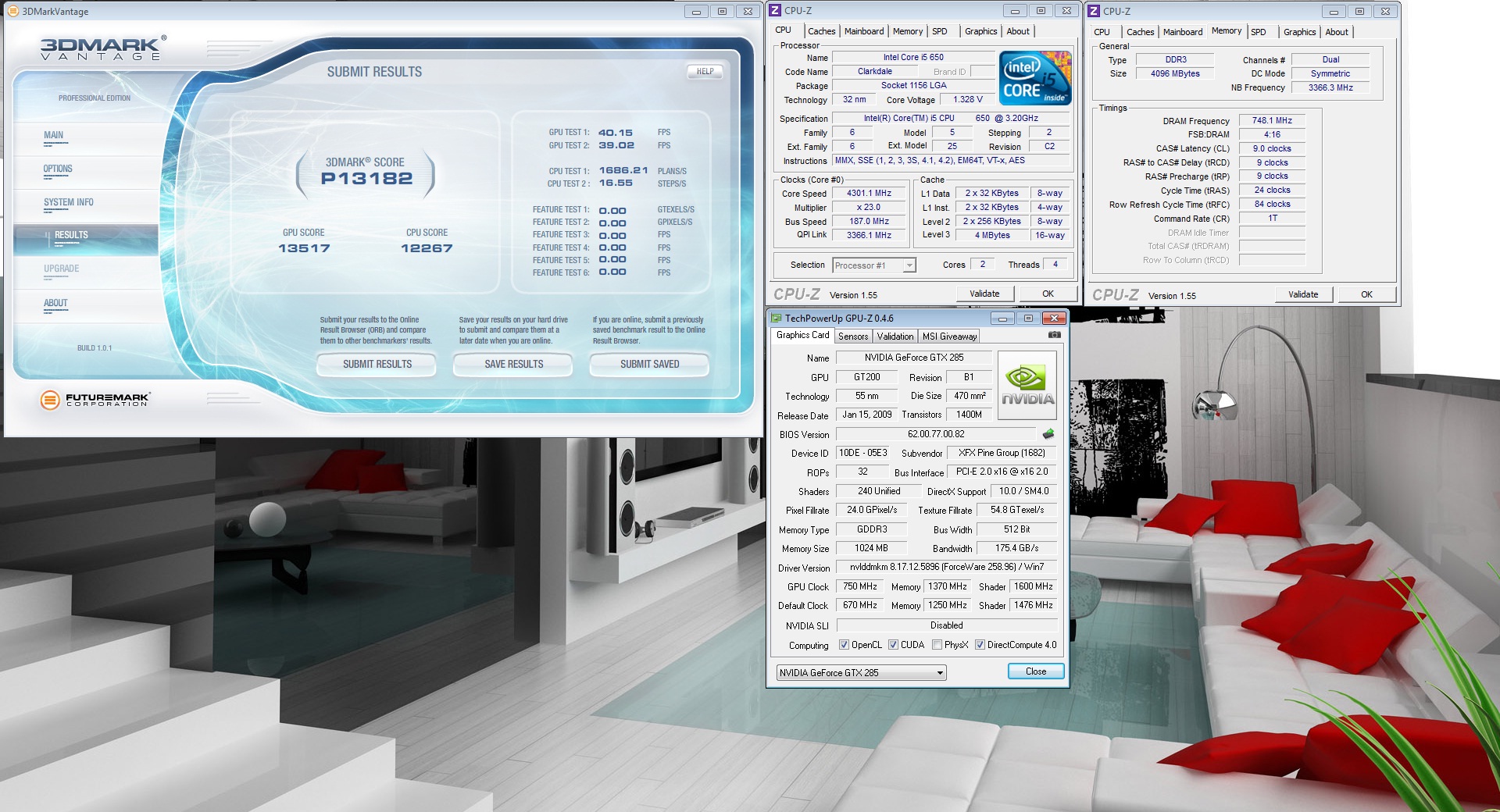Open the MSI Giveaway tab in GPU-Z
The height and width of the screenshot is (812, 1500).
[x=949, y=337]
